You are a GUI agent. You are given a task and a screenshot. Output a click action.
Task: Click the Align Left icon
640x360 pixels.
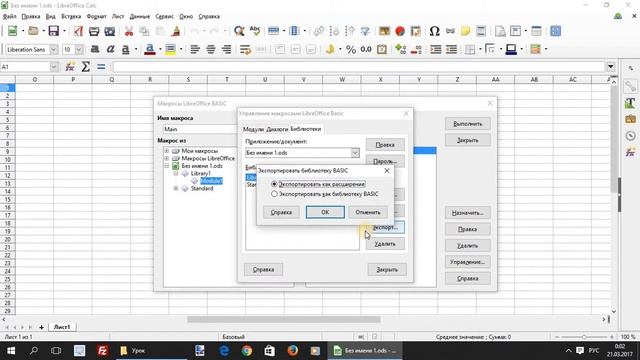195,49
